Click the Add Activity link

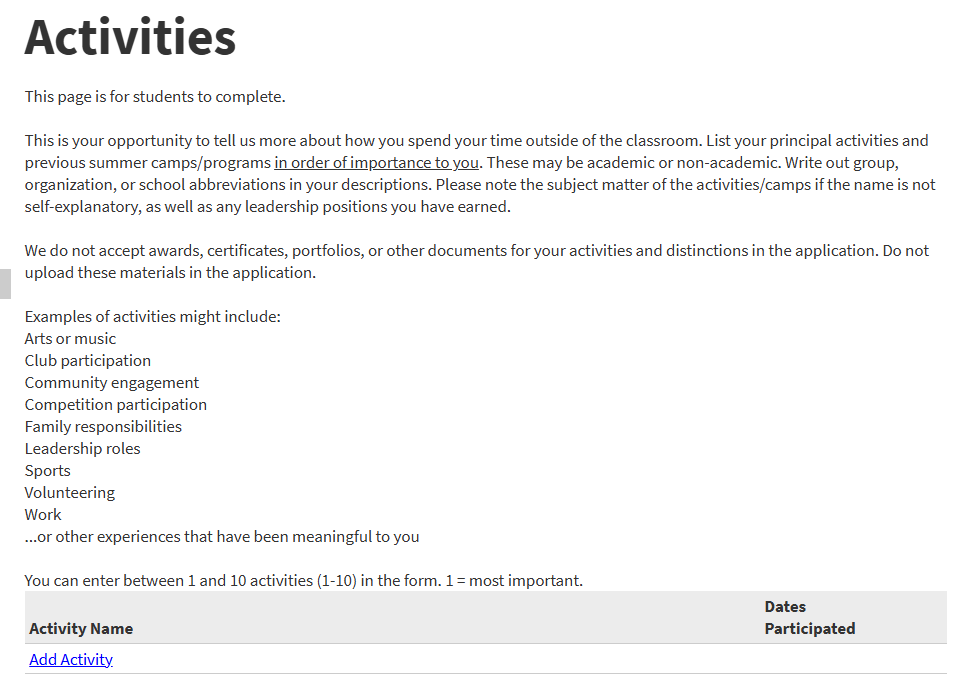(x=71, y=660)
